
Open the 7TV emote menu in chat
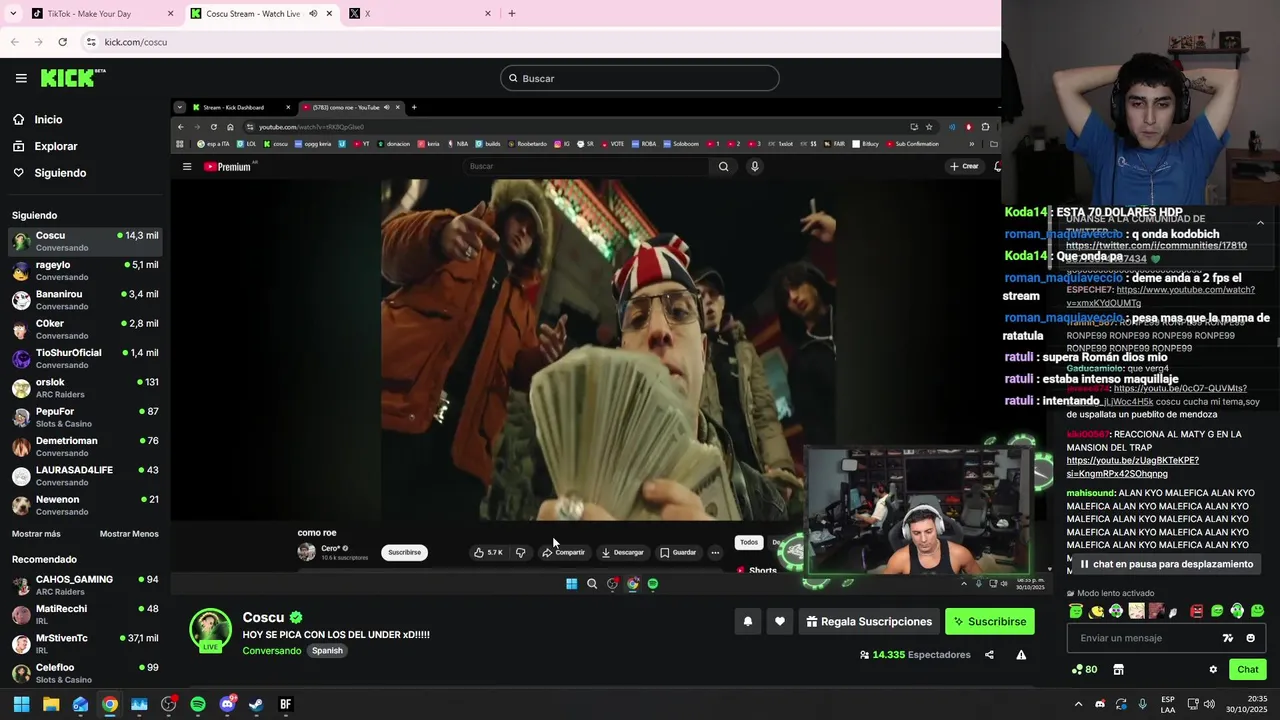point(1228,638)
